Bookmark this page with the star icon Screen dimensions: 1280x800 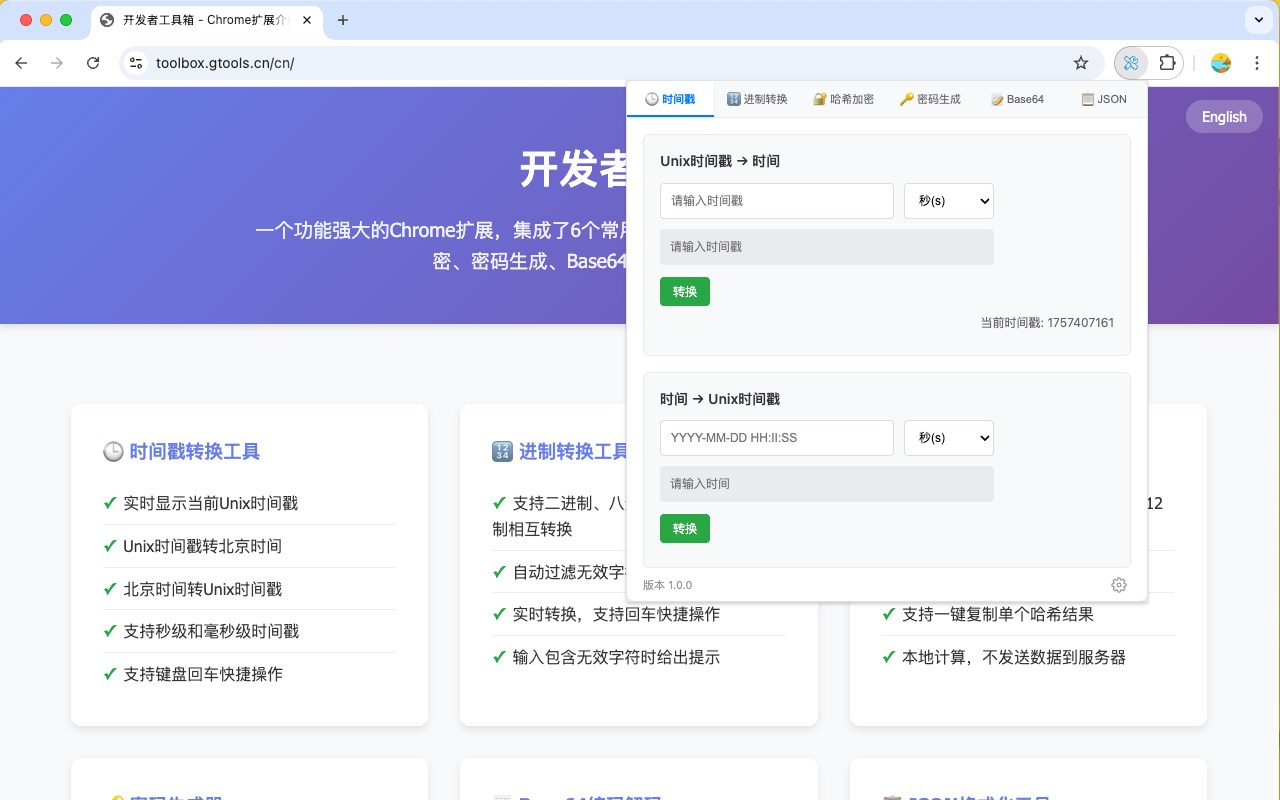1081,63
